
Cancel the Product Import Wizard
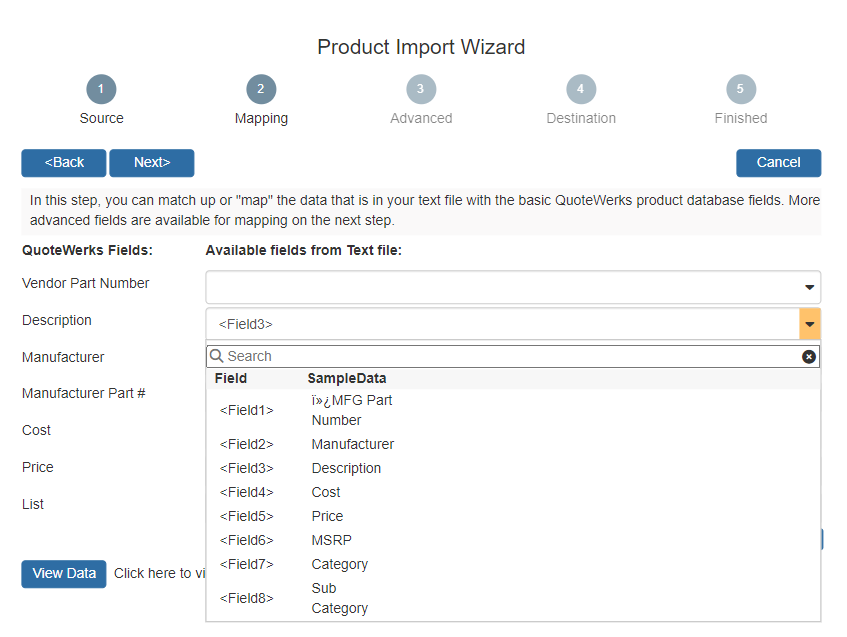[778, 163]
